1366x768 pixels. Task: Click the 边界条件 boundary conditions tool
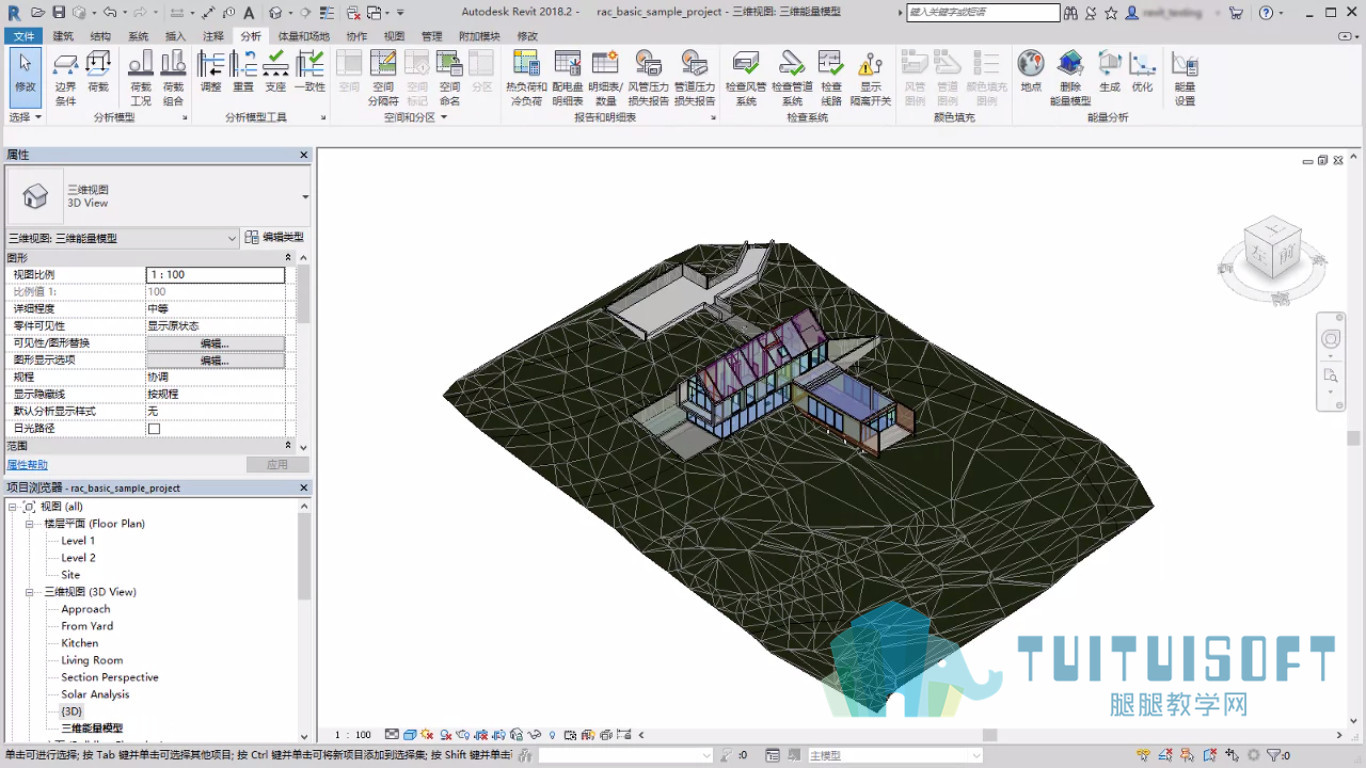[65, 78]
